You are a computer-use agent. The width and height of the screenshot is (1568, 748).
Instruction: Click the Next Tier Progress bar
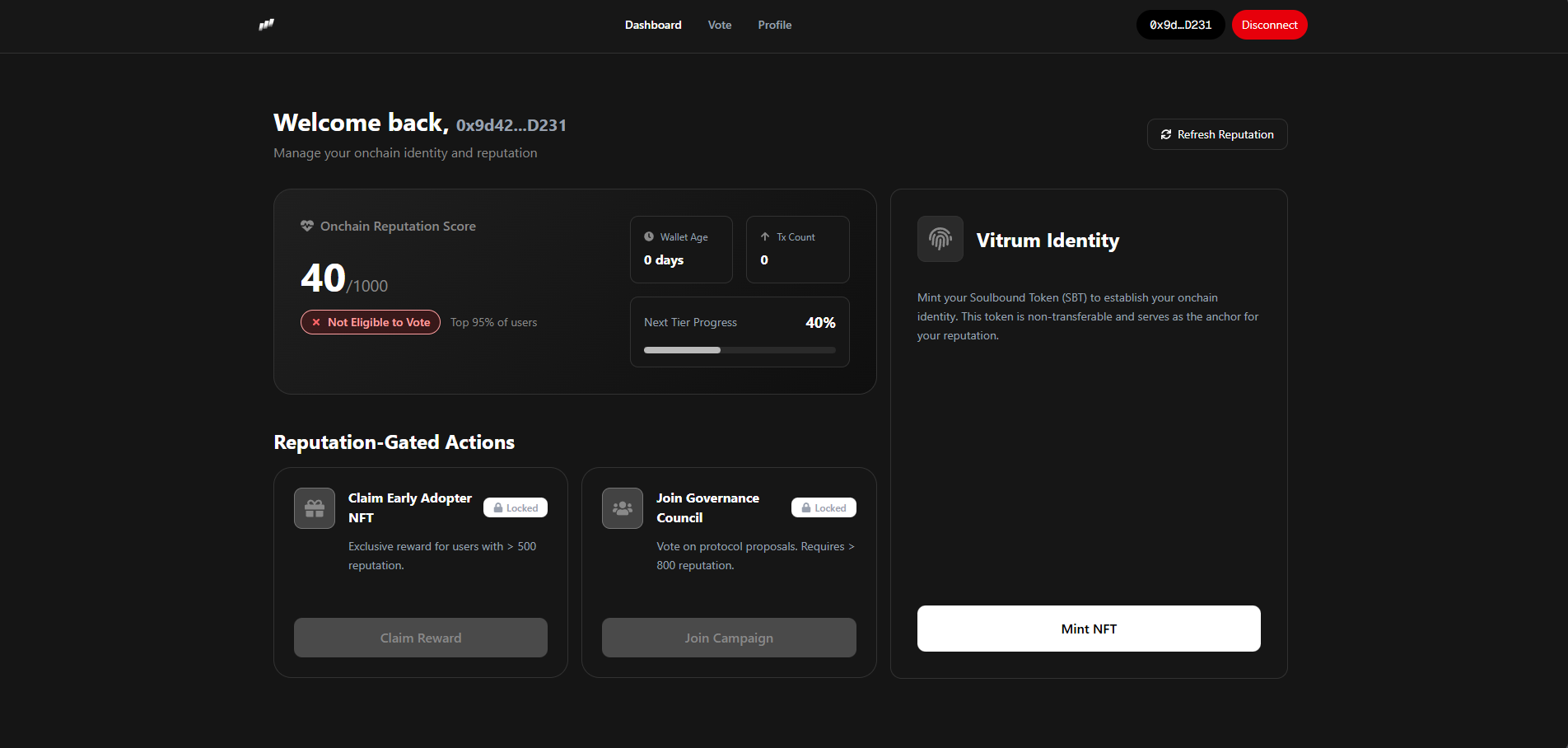740,350
